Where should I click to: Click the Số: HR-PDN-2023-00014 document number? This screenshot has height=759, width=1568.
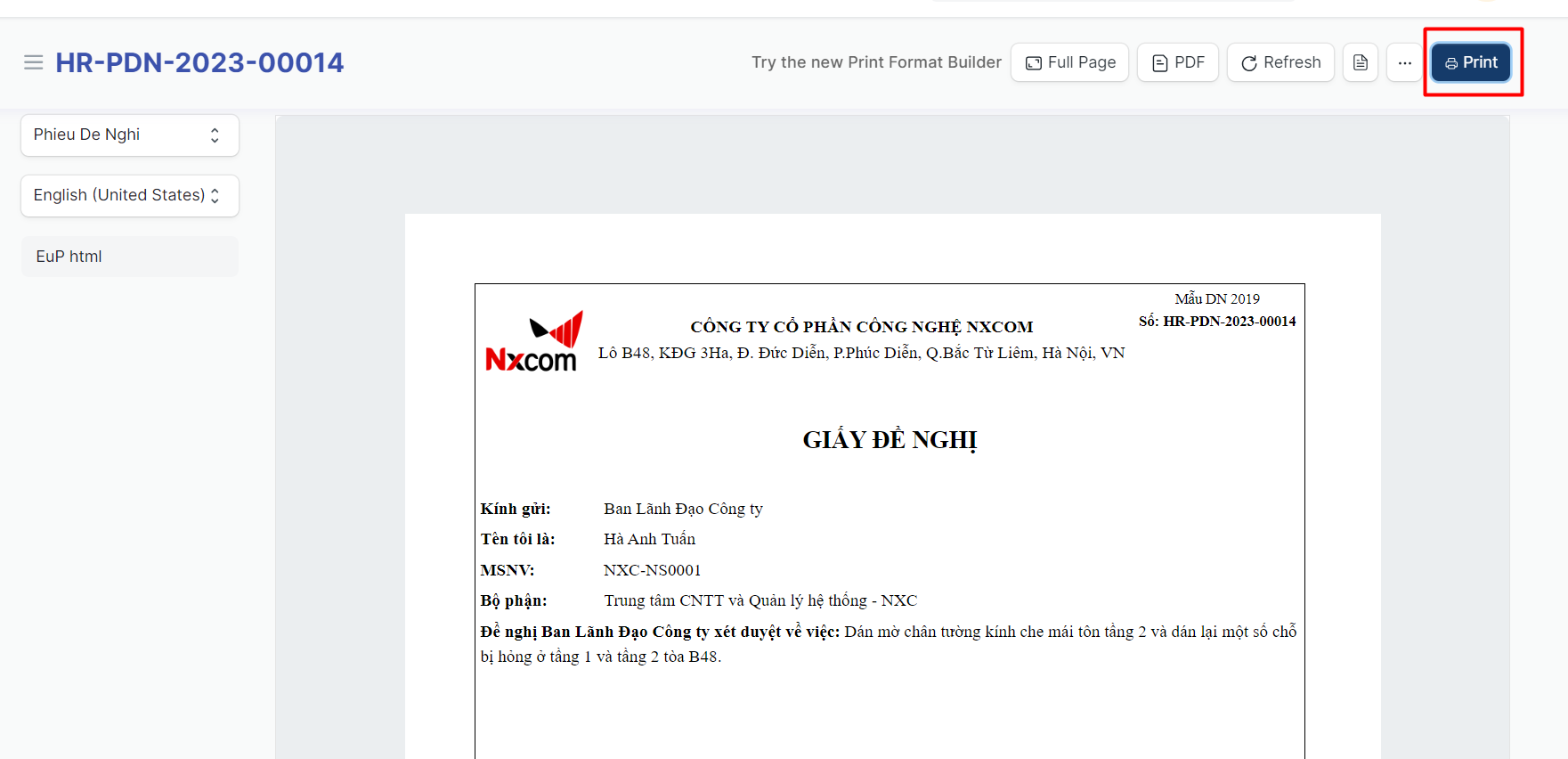click(1216, 322)
